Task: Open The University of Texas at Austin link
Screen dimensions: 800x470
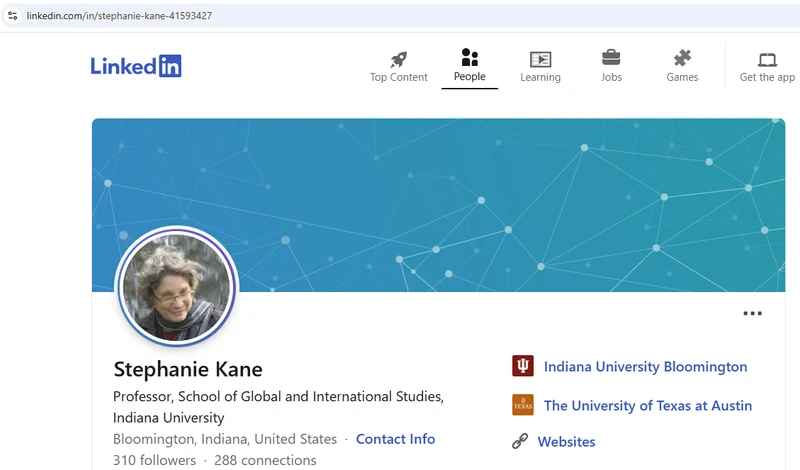Action: (x=648, y=406)
